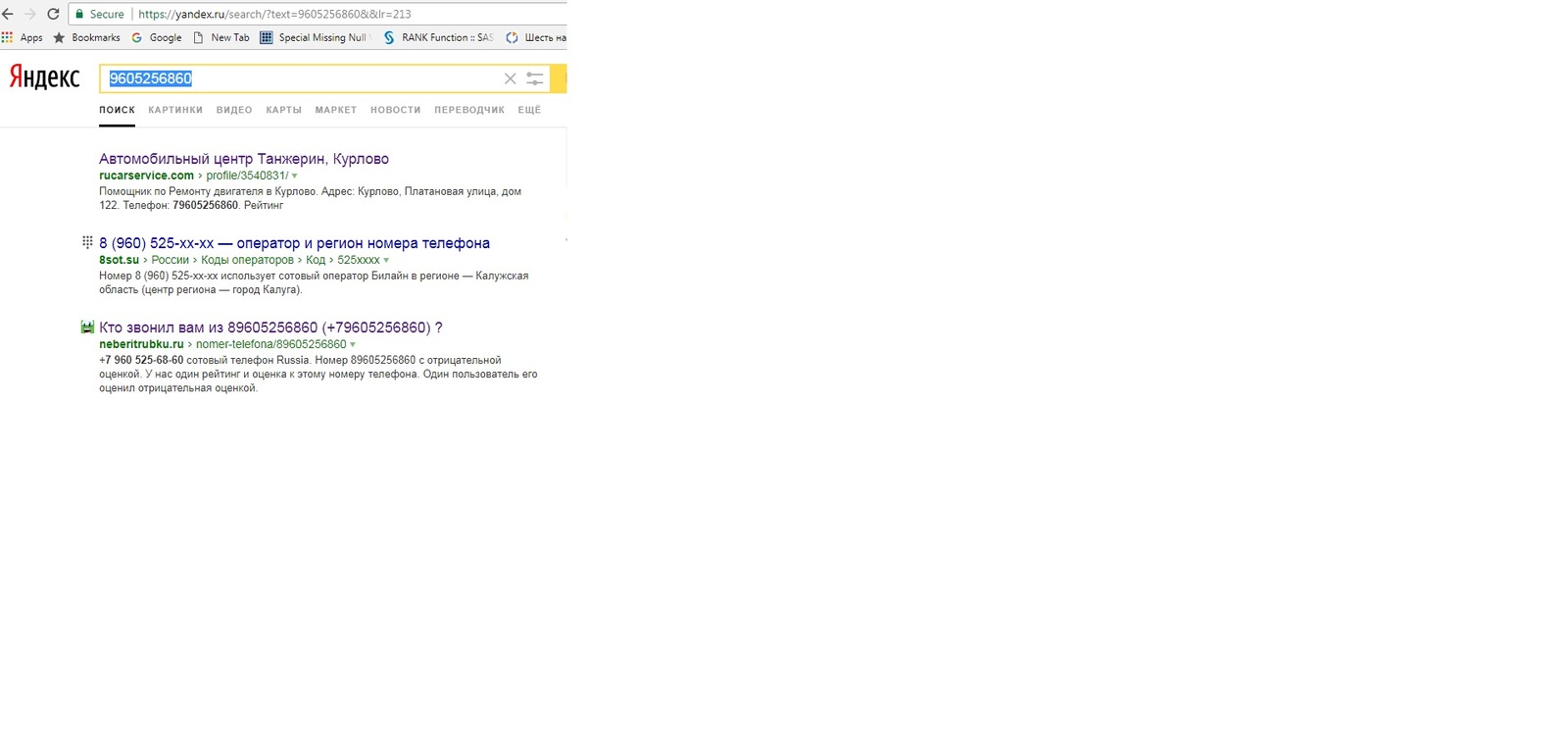Expand dropdown arrow beside 525xxxx
Image resolution: width=1568 pixels, height=756 pixels.
[x=386, y=261]
